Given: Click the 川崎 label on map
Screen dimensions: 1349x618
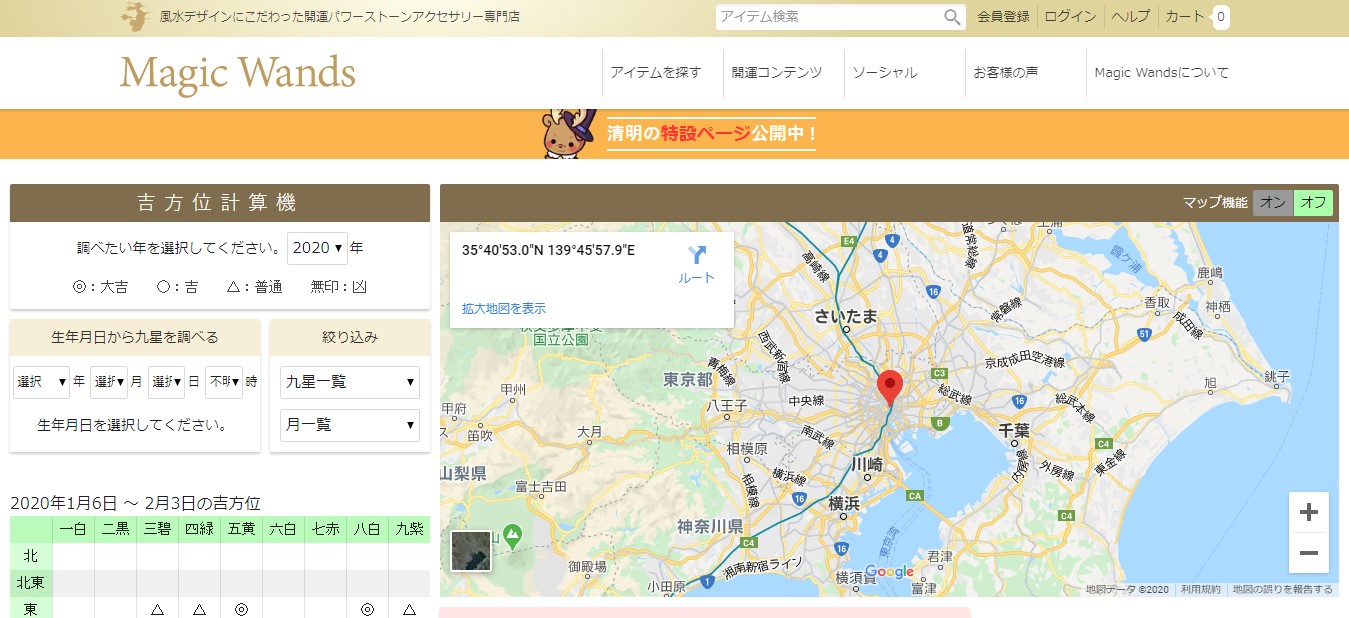Looking at the screenshot, I should [x=866, y=464].
